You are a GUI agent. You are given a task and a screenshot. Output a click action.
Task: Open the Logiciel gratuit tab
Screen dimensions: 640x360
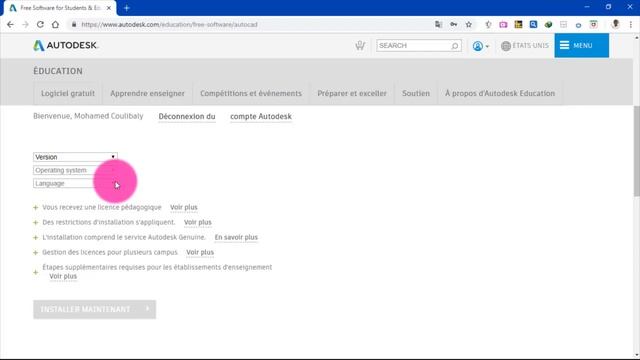(68, 93)
